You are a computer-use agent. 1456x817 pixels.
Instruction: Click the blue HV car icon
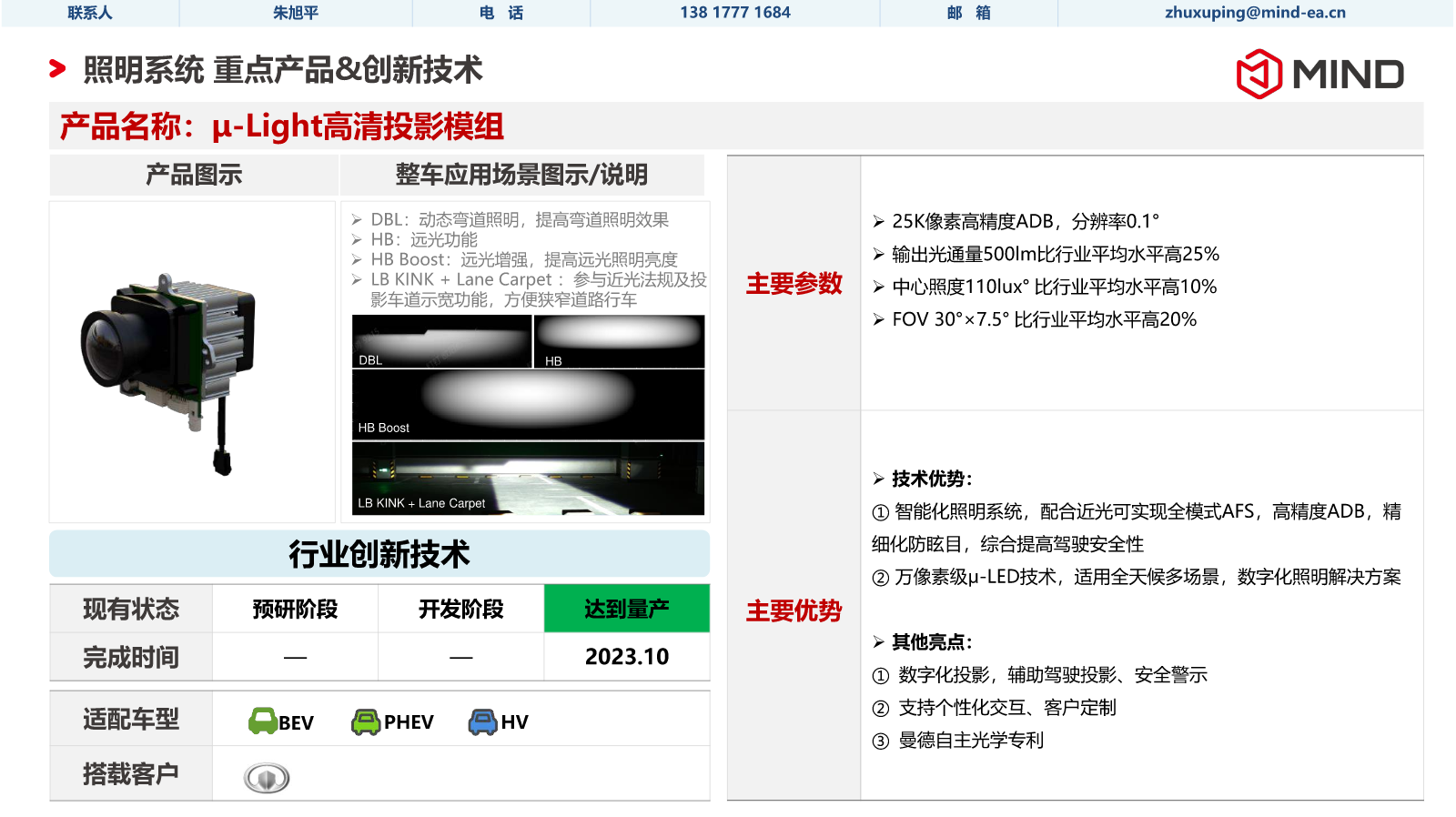(x=482, y=721)
